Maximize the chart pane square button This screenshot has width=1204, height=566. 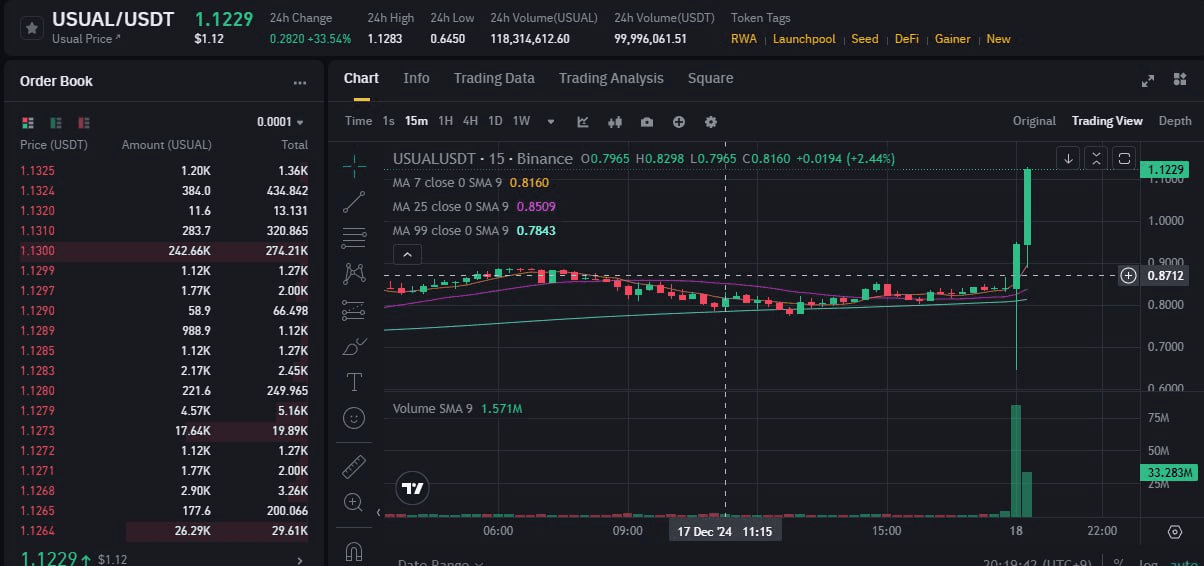pyautogui.click(x=1125, y=158)
